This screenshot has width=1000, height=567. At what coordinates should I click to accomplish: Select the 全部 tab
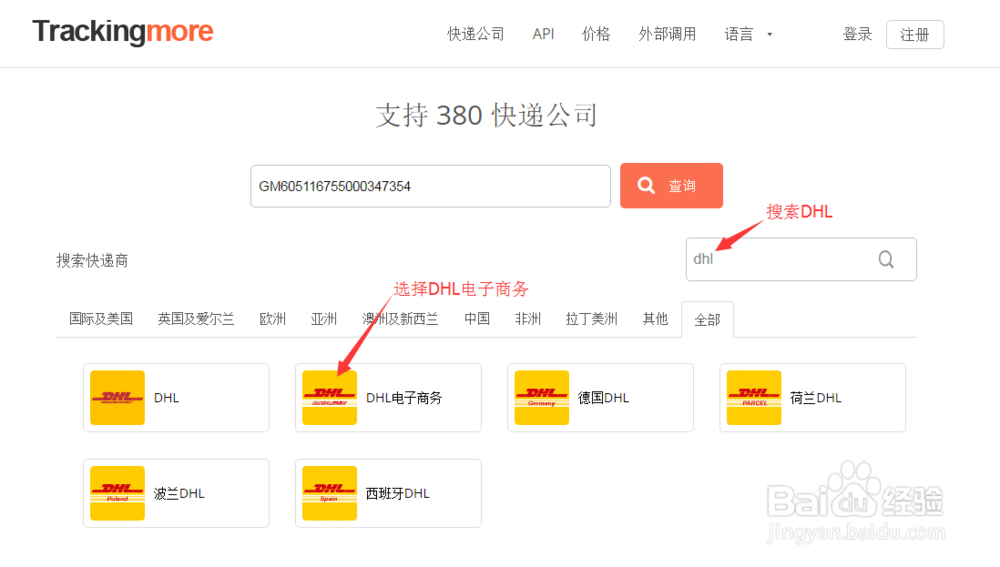pyautogui.click(x=707, y=320)
